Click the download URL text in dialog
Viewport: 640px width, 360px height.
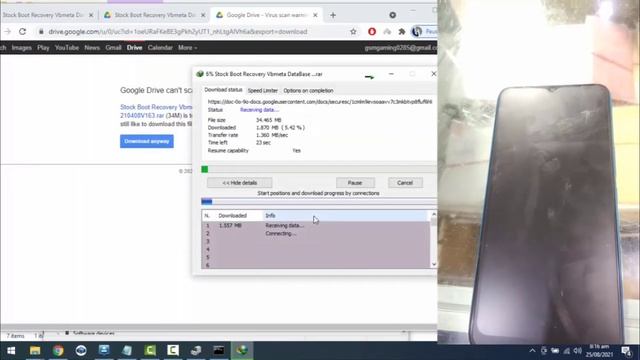coord(320,102)
